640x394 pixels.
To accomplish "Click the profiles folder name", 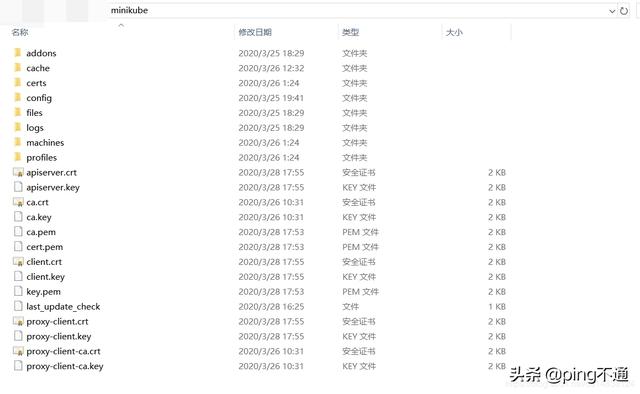I will tap(42, 158).
